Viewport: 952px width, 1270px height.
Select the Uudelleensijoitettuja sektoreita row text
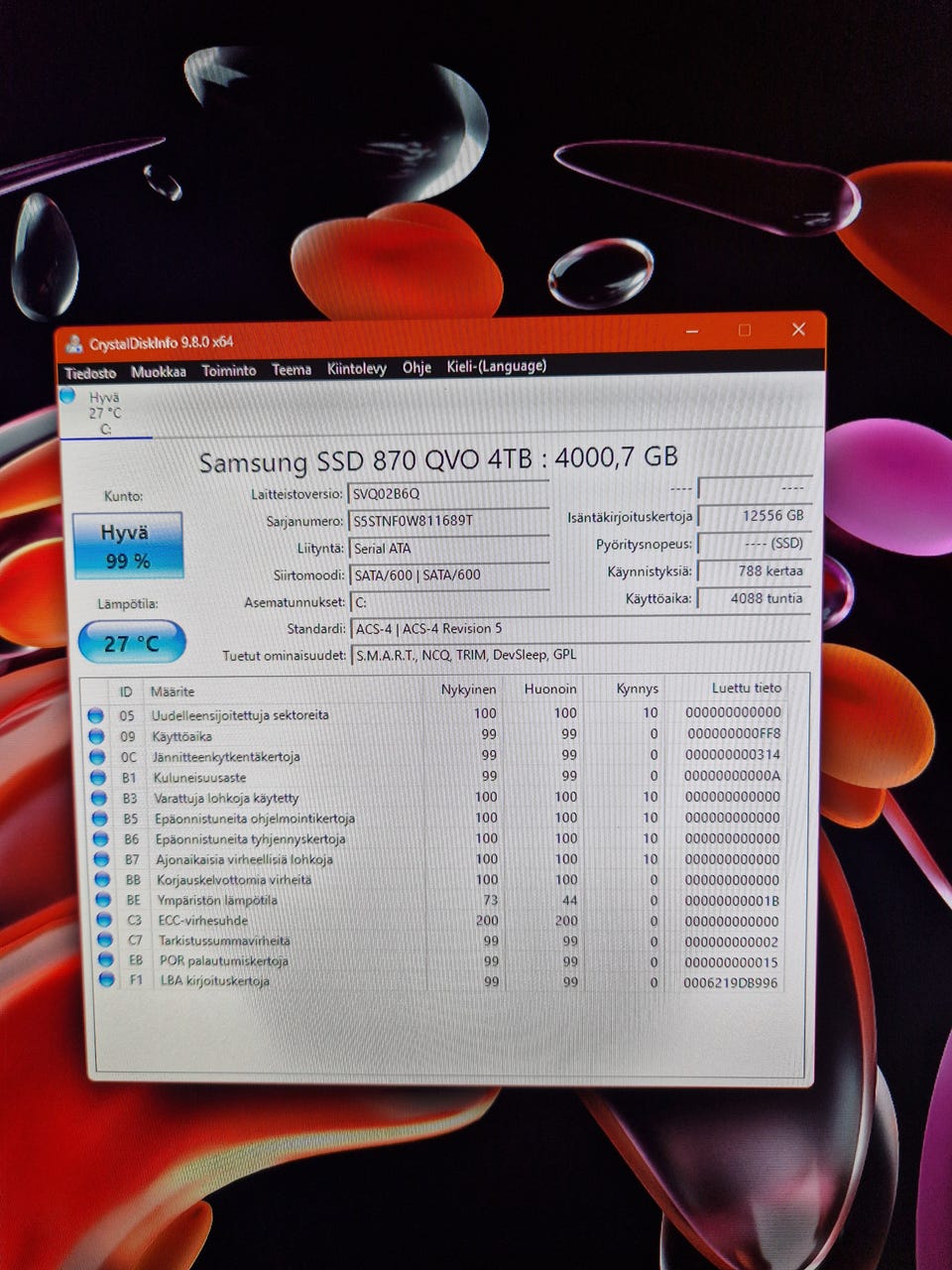239,715
